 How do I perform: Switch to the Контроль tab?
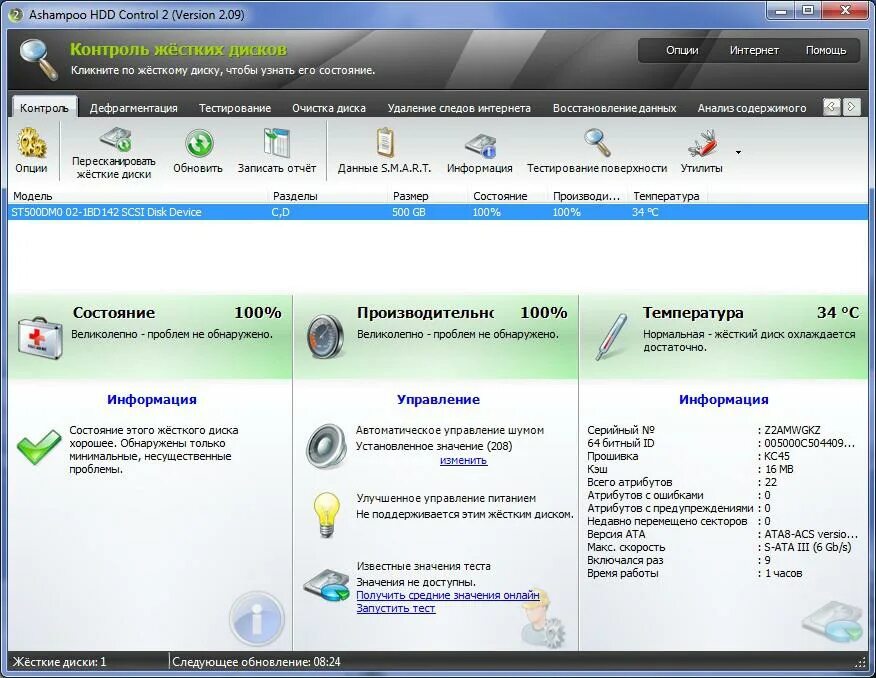pos(44,108)
